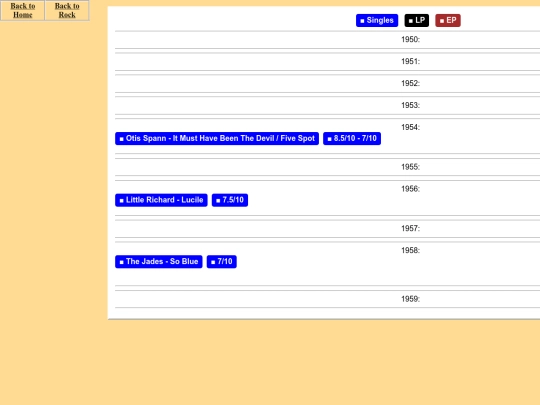Image resolution: width=540 pixels, height=405 pixels.
Task: Select the red EP tag
Action: tap(448, 20)
